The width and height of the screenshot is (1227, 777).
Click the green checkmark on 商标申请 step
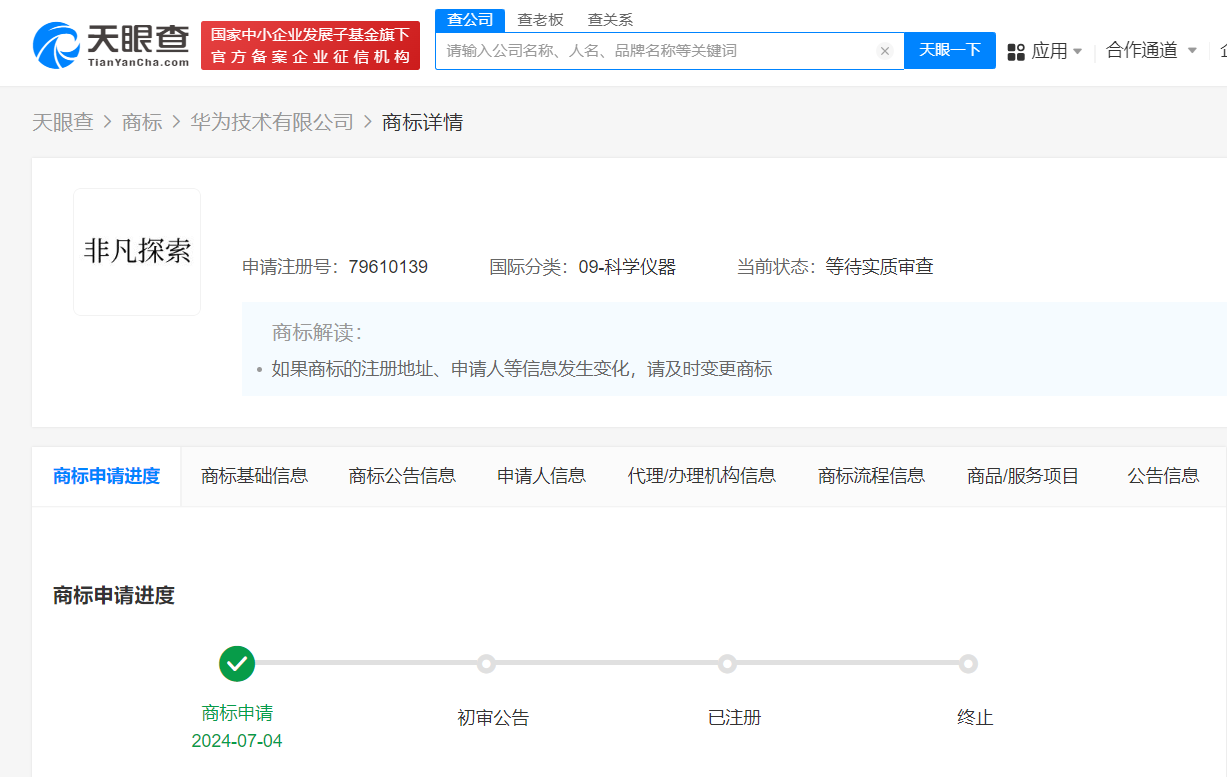click(x=237, y=663)
